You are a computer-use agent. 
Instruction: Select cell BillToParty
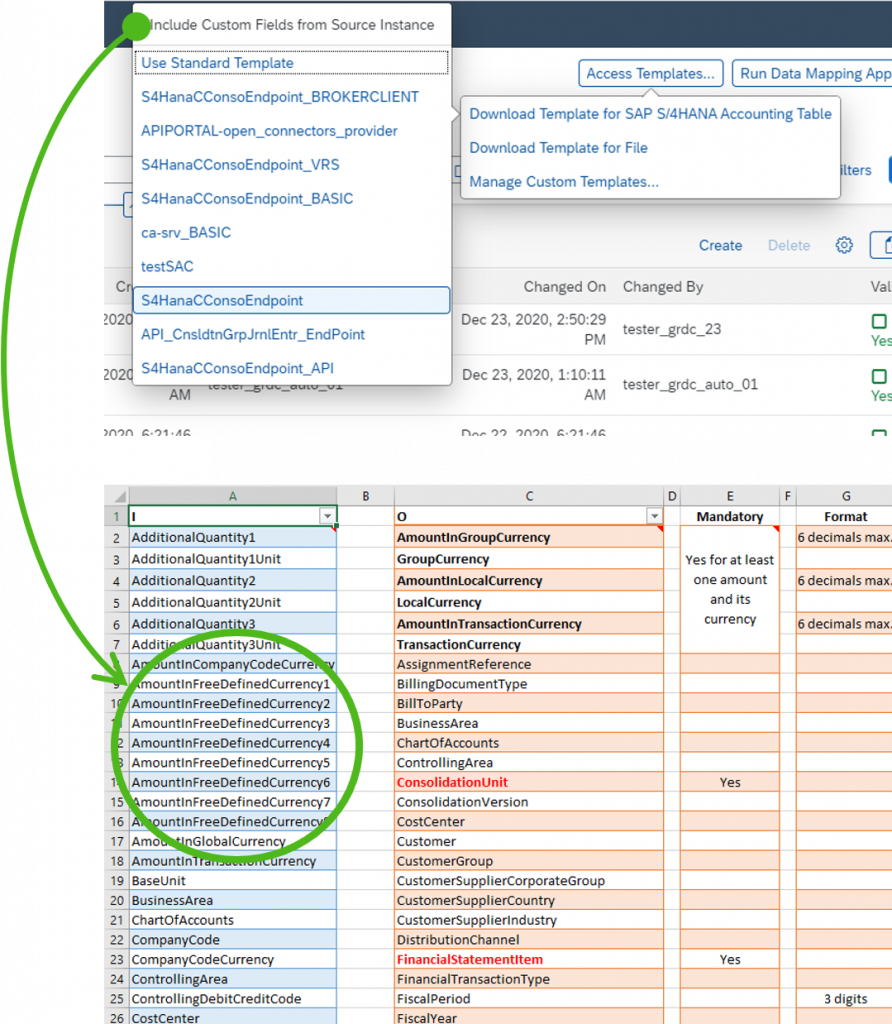(529, 703)
